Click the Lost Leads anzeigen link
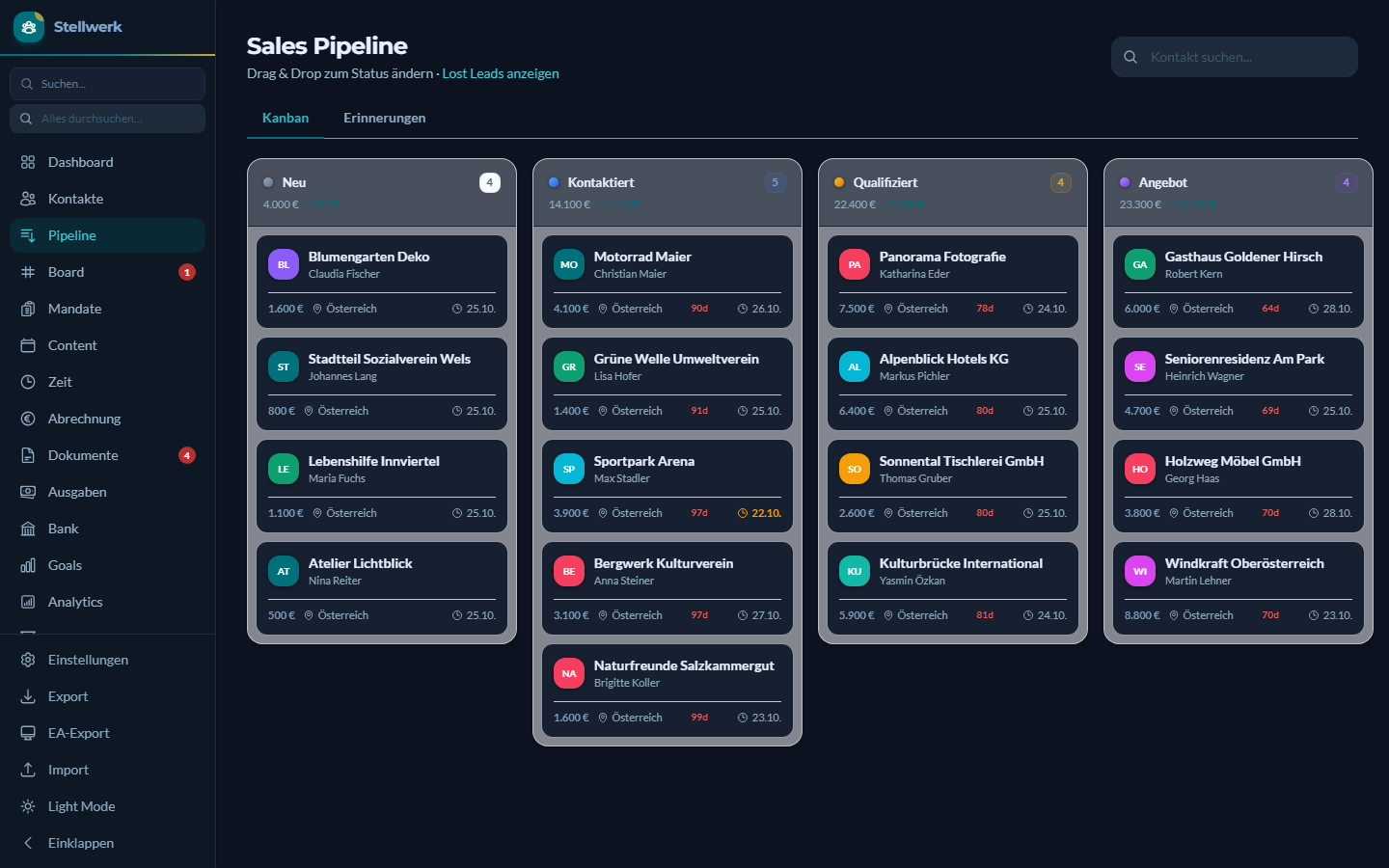 [501, 73]
